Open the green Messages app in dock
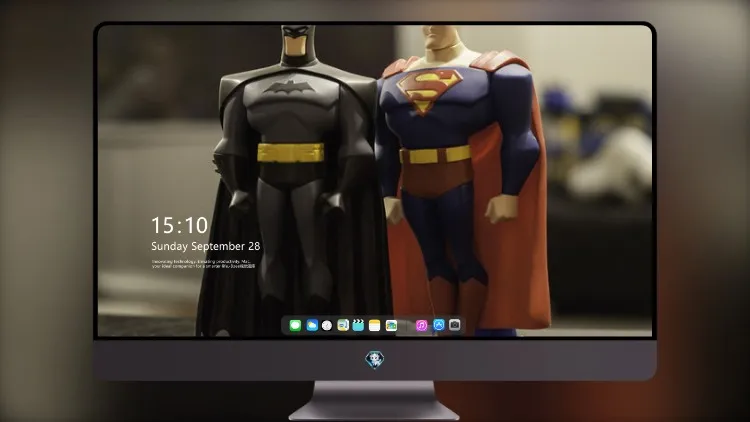750x422 pixels. [295, 325]
